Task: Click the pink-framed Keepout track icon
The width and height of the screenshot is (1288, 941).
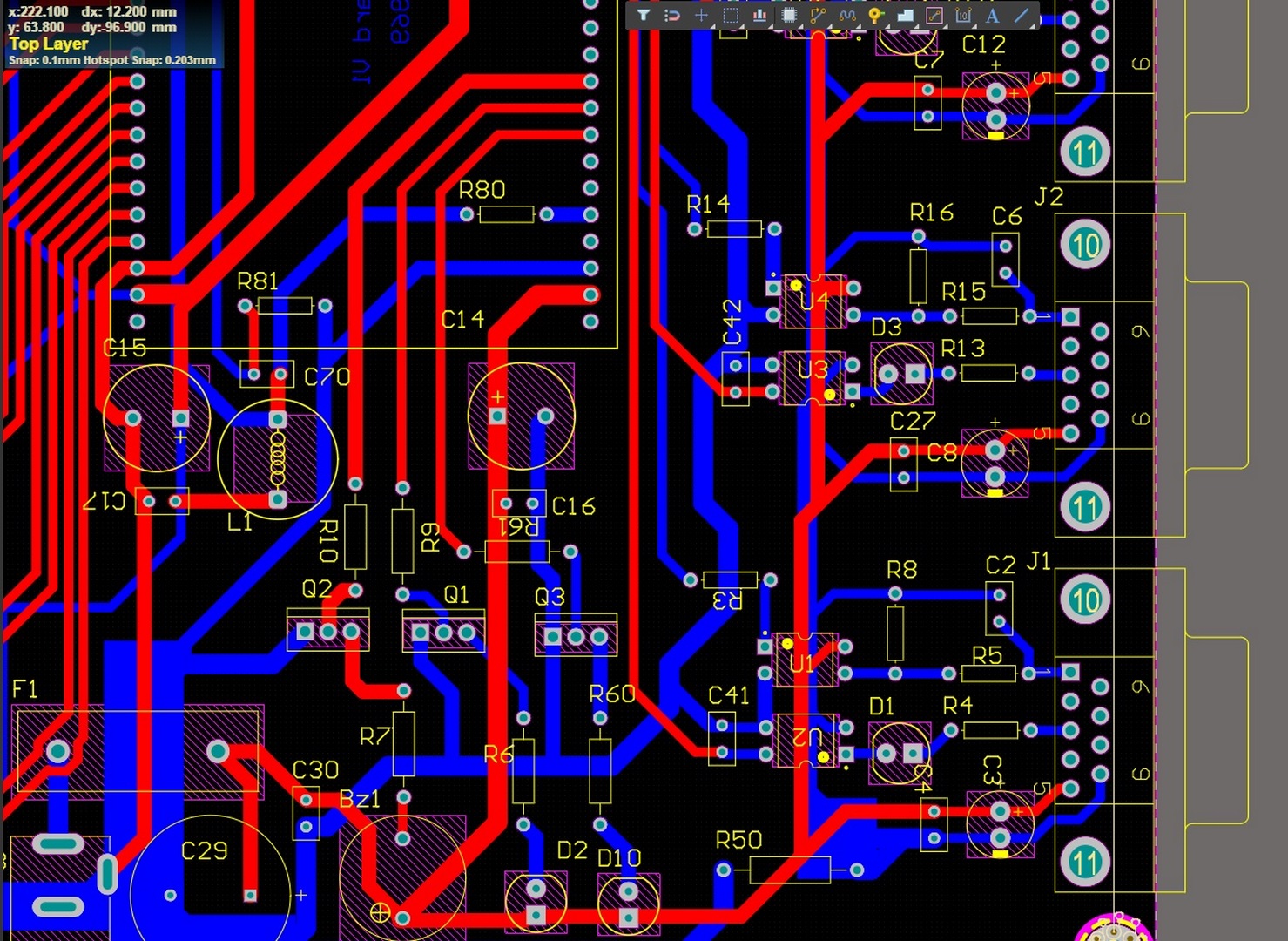Action: (934, 16)
